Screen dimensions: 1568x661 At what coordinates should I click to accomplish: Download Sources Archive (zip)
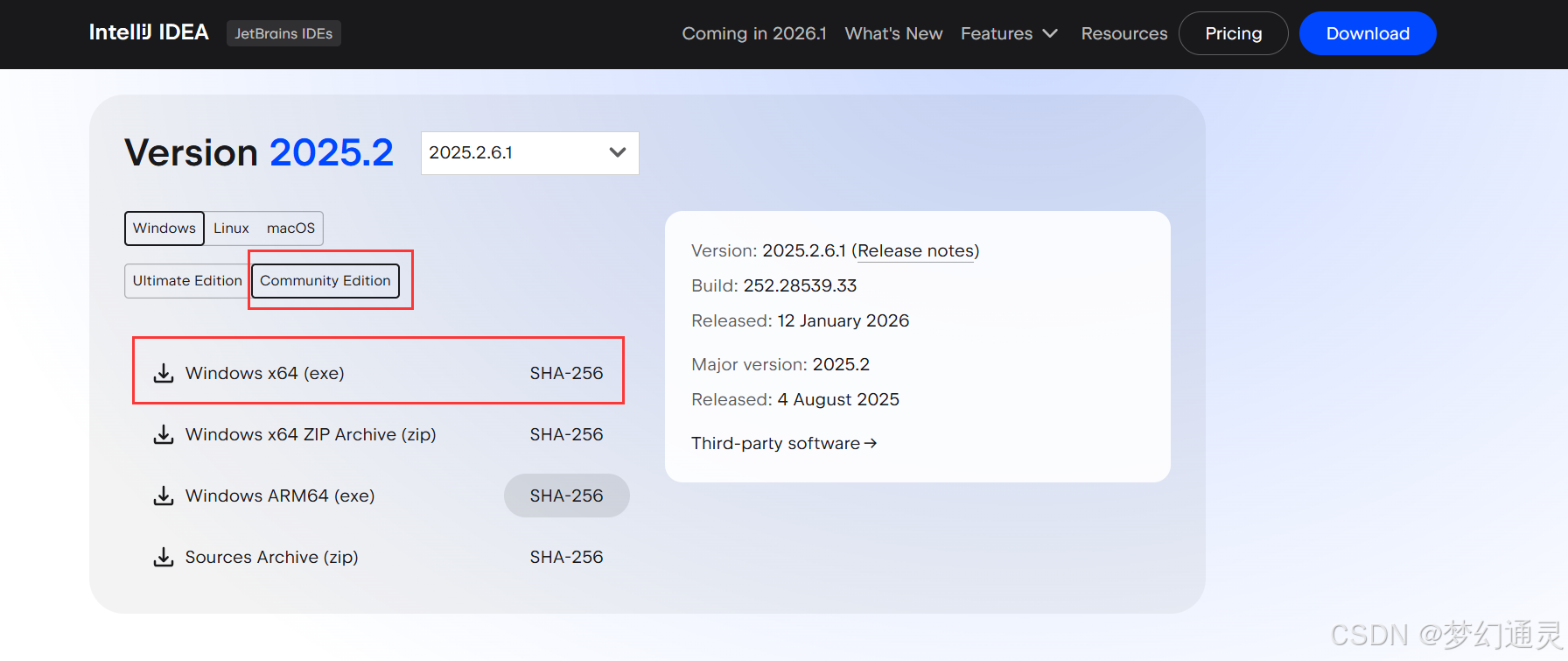pyautogui.click(x=272, y=557)
